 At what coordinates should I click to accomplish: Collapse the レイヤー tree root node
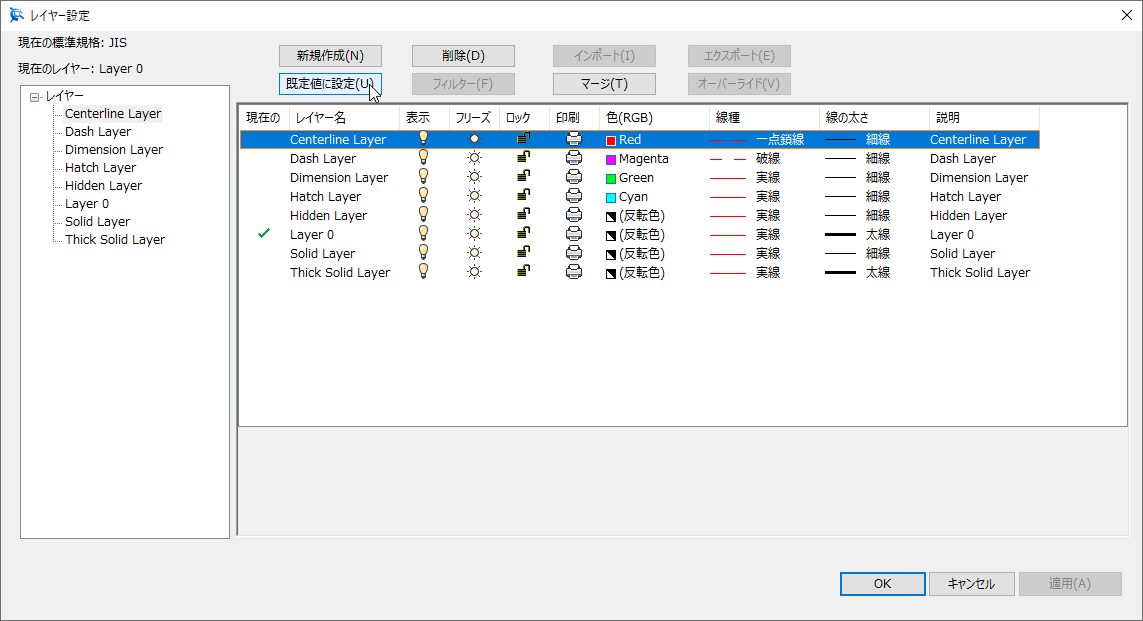tap(35, 97)
